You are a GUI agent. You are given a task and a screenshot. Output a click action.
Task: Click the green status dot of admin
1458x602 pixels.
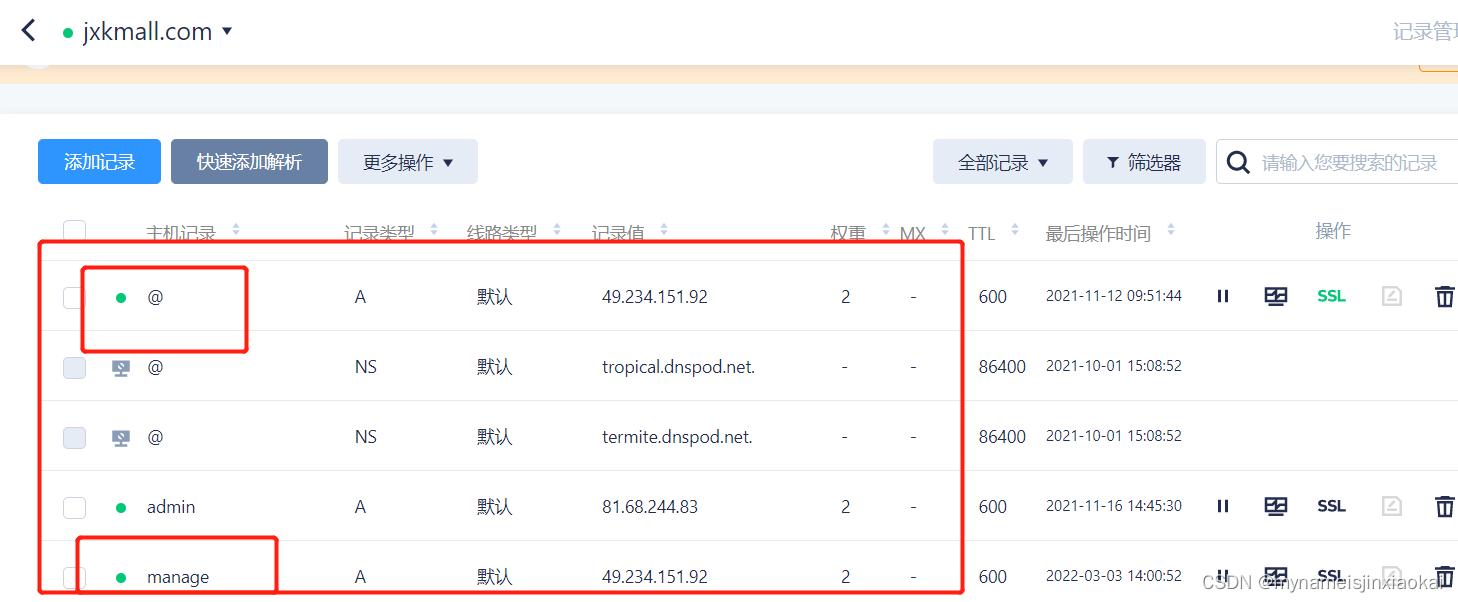coord(121,507)
